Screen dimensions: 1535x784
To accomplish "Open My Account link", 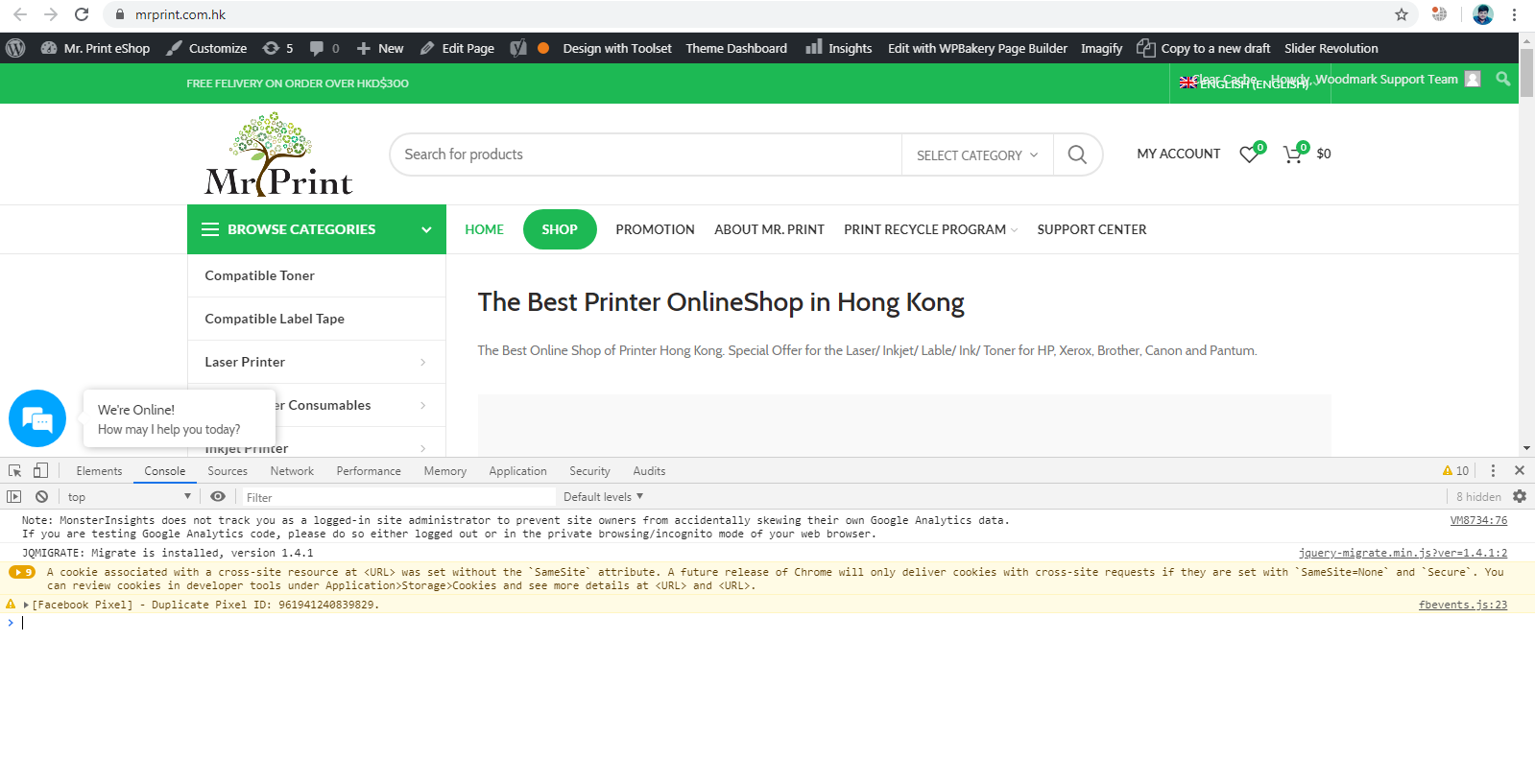I will 1179,154.
